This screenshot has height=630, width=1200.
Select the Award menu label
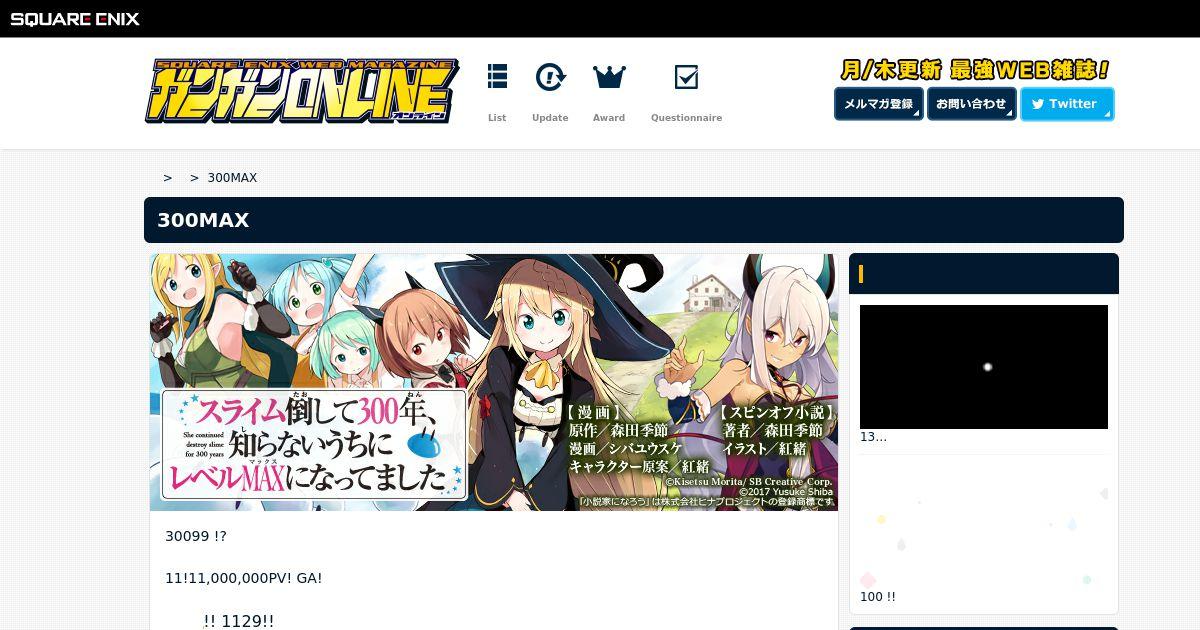[609, 118]
